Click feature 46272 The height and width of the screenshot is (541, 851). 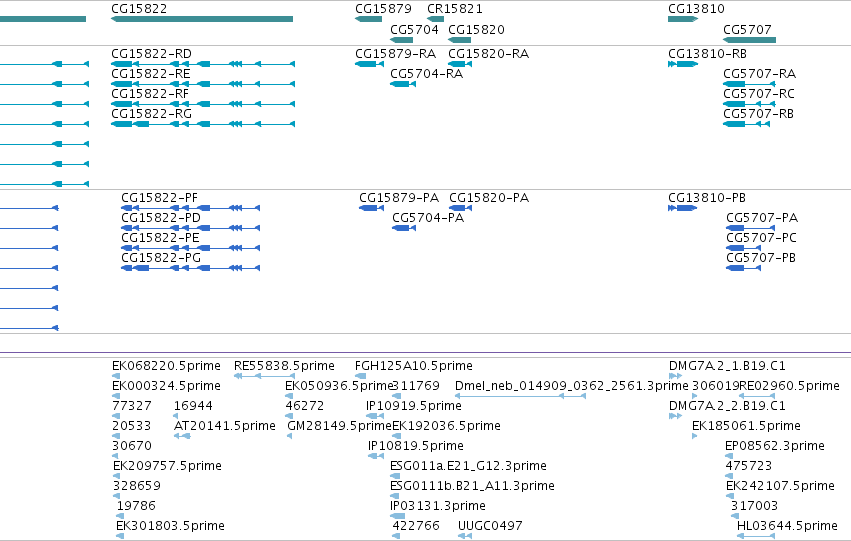[x=289, y=416]
